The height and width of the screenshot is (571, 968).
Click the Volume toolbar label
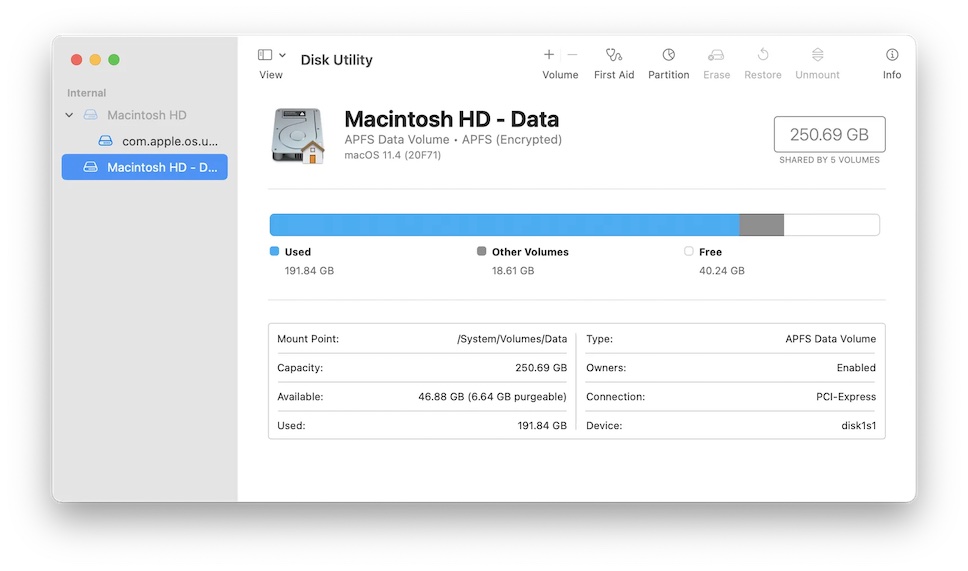[560, 75]
